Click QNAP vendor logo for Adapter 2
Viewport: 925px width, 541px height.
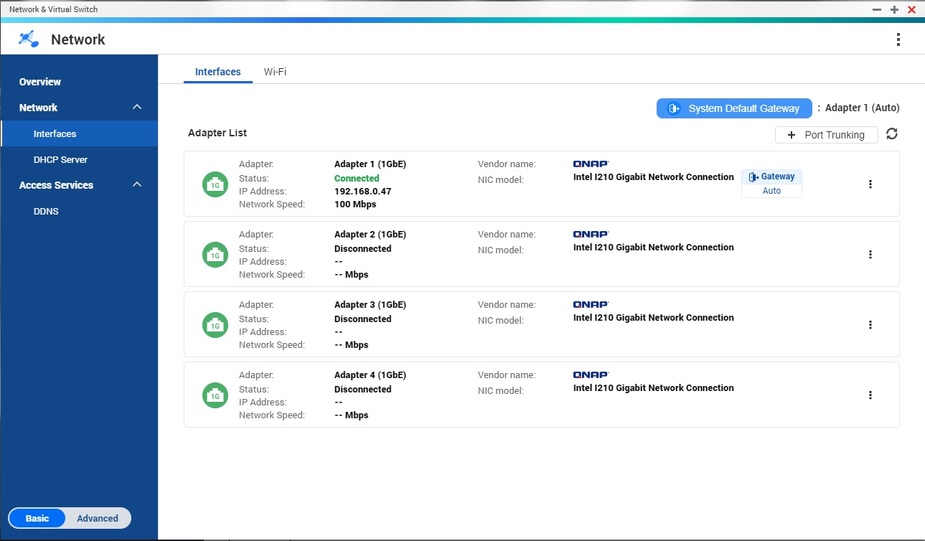(x=591, y=234)
